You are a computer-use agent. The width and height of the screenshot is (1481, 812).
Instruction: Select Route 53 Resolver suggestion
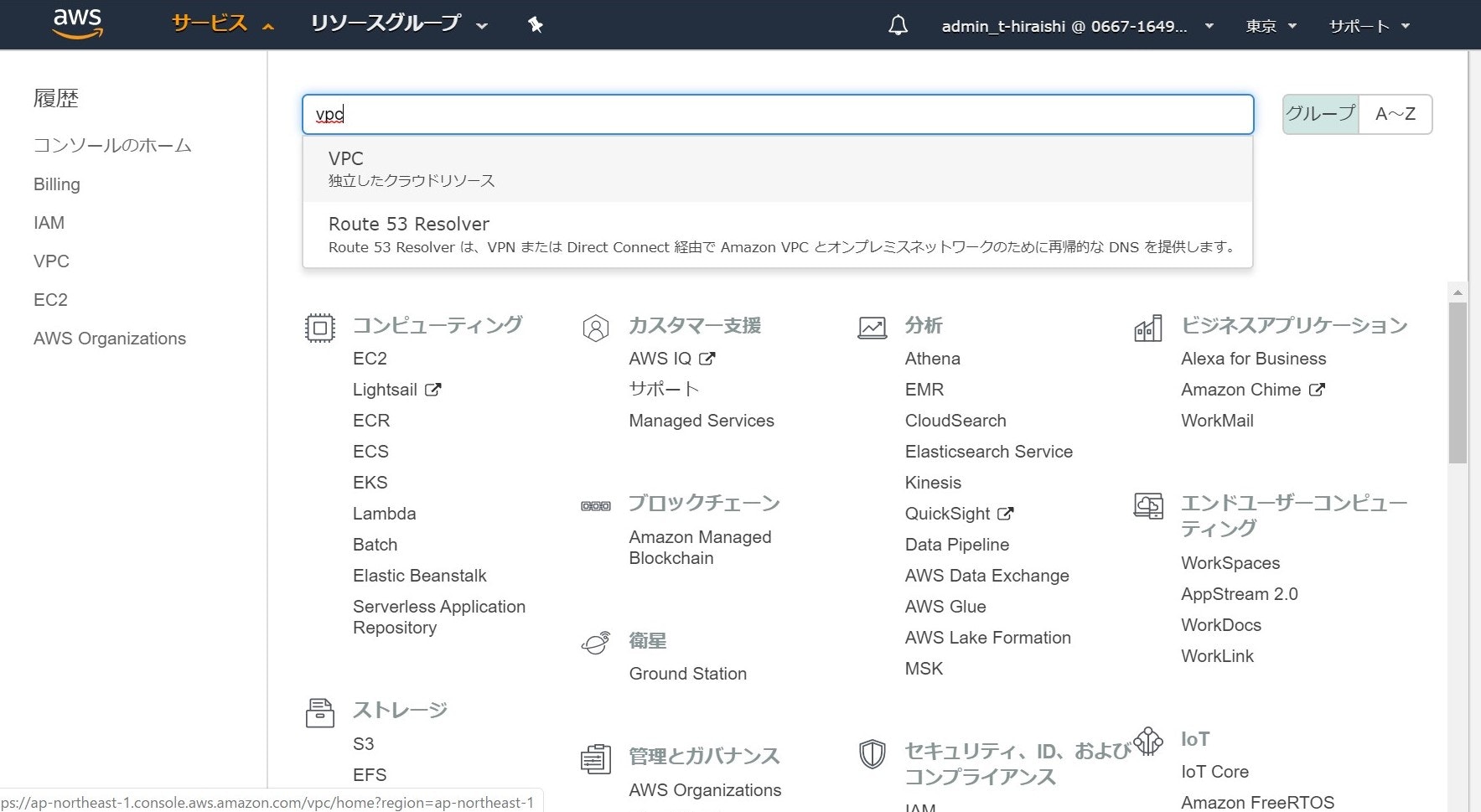[778, 235]
